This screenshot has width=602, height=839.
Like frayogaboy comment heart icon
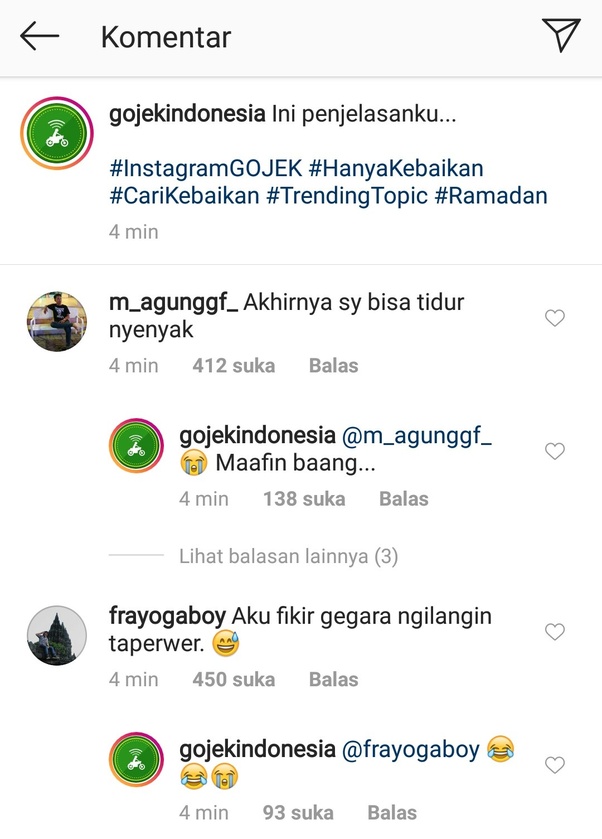coord(555,632)
